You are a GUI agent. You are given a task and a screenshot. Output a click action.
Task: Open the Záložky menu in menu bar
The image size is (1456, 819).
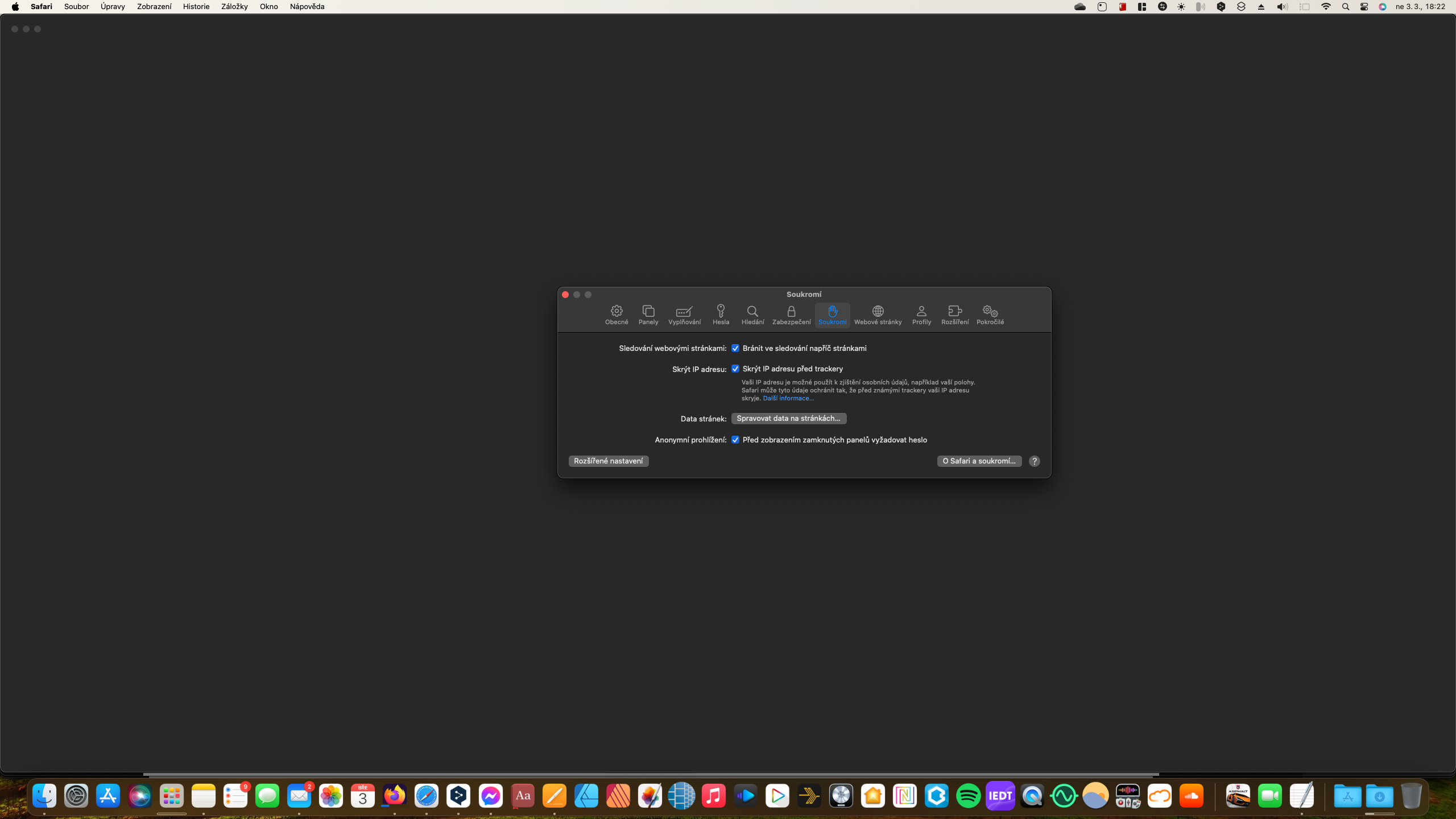pos(234,7)
